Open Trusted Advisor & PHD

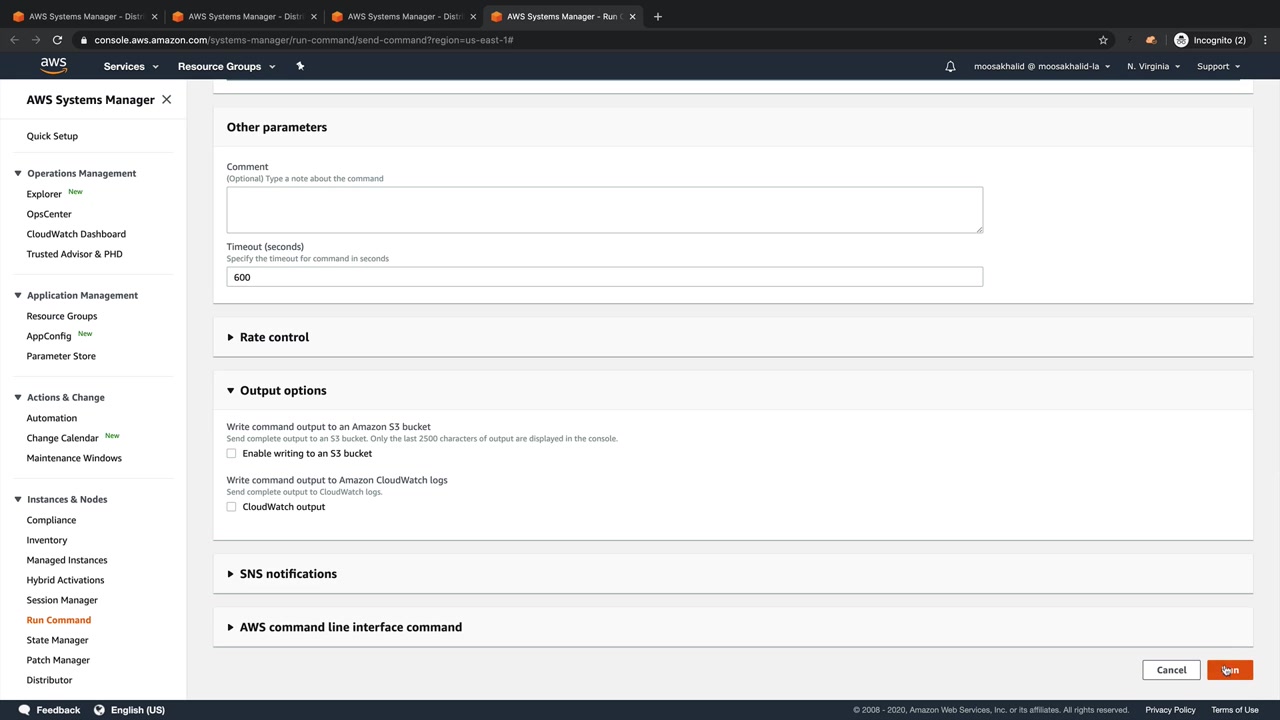(x=75, y=254)
